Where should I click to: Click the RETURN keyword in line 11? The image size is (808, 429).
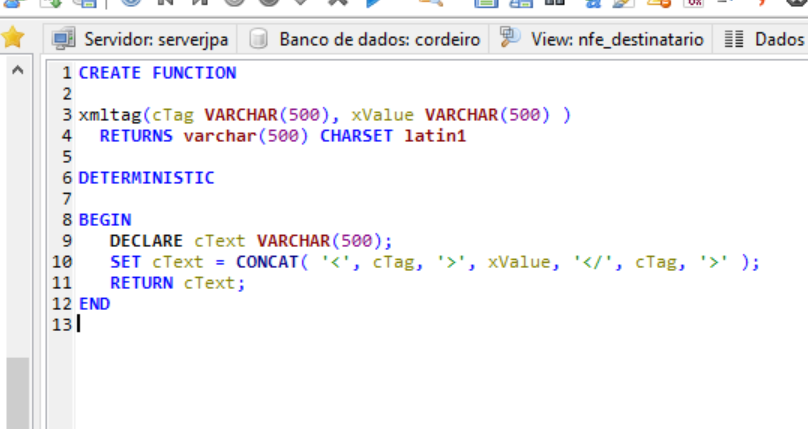click(x=141, y=283)
